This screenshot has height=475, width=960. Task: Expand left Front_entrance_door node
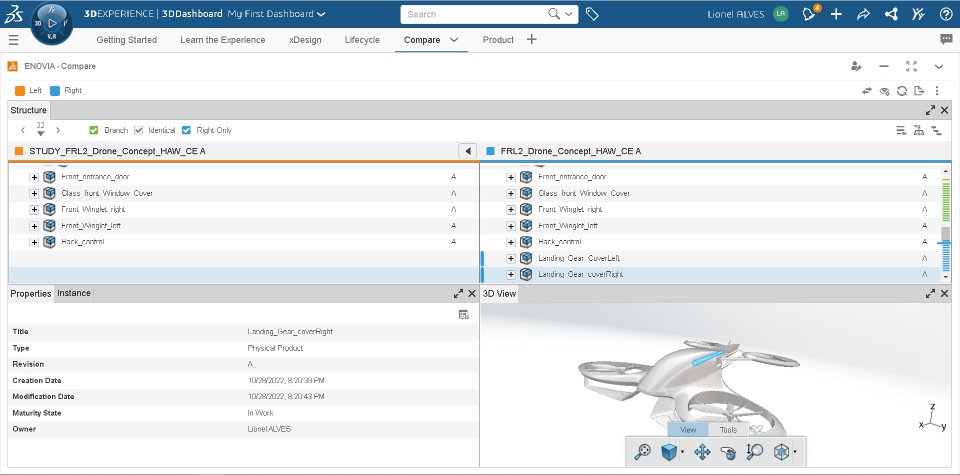[x=34, y=178]
